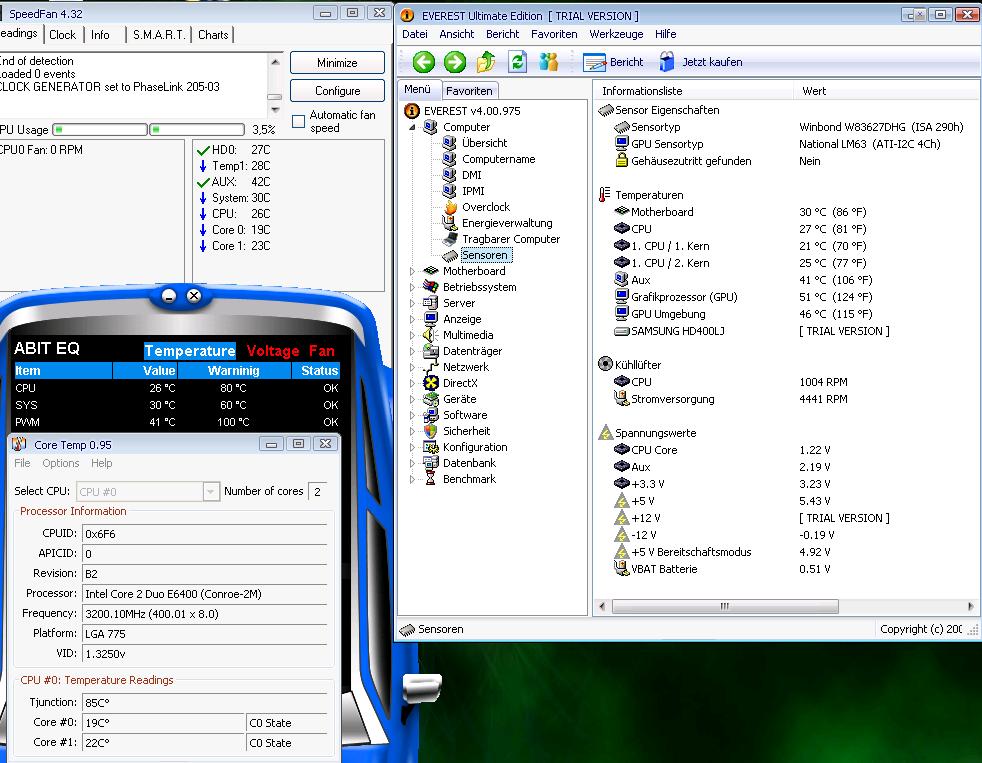This screenshot has width=982, height=763.
Task: Select Energieverwaltung in the tree
Action: click(x=507, y=223)
